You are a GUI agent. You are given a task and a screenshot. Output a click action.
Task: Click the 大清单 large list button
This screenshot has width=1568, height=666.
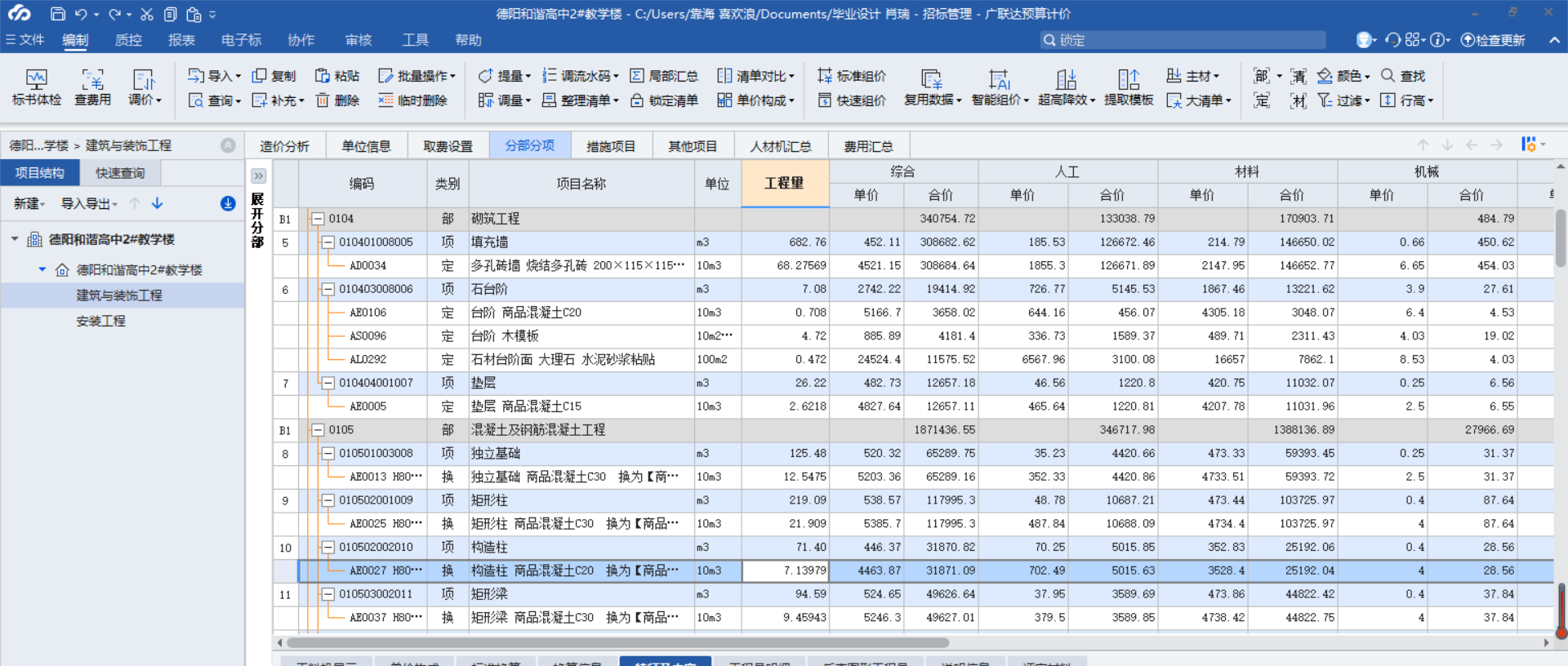(x=1198, y=100)
